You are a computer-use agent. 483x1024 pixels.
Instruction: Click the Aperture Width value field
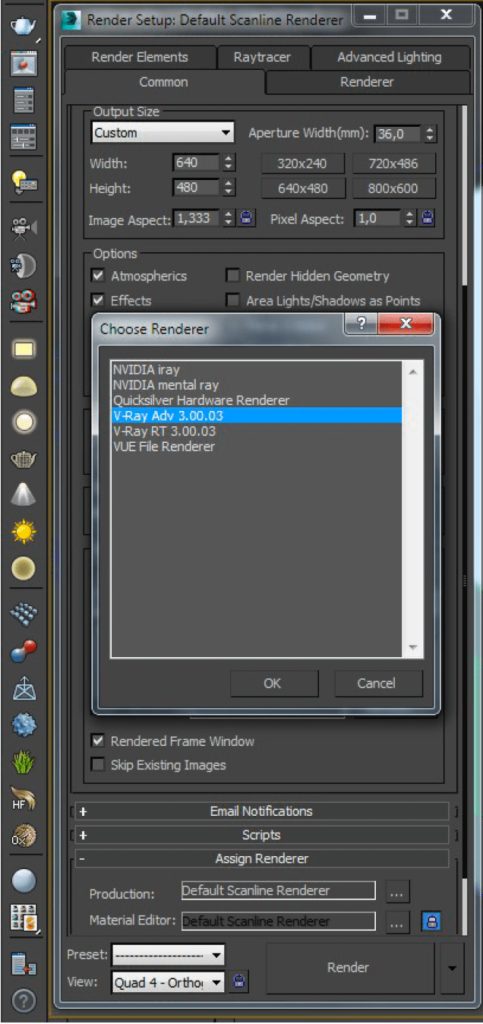[399, 135]
